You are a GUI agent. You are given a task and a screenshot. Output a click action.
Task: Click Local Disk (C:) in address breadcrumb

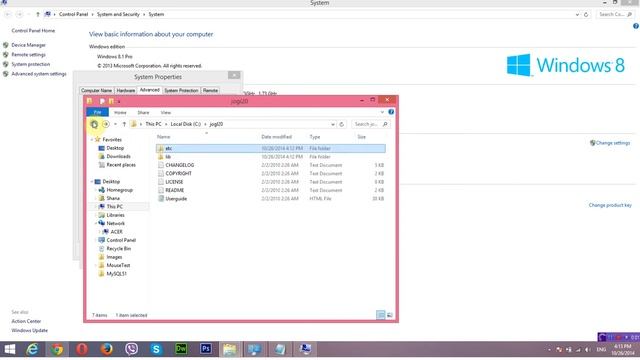186,124
